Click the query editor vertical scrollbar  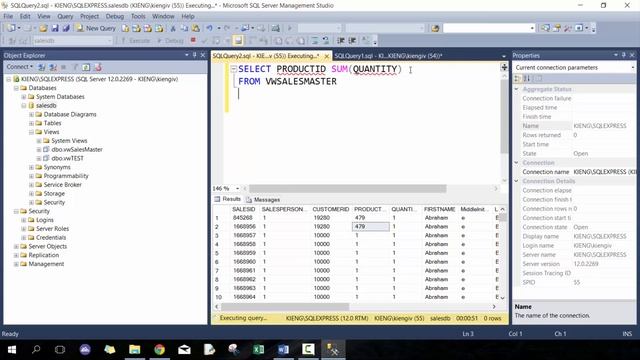click(504, 116)
